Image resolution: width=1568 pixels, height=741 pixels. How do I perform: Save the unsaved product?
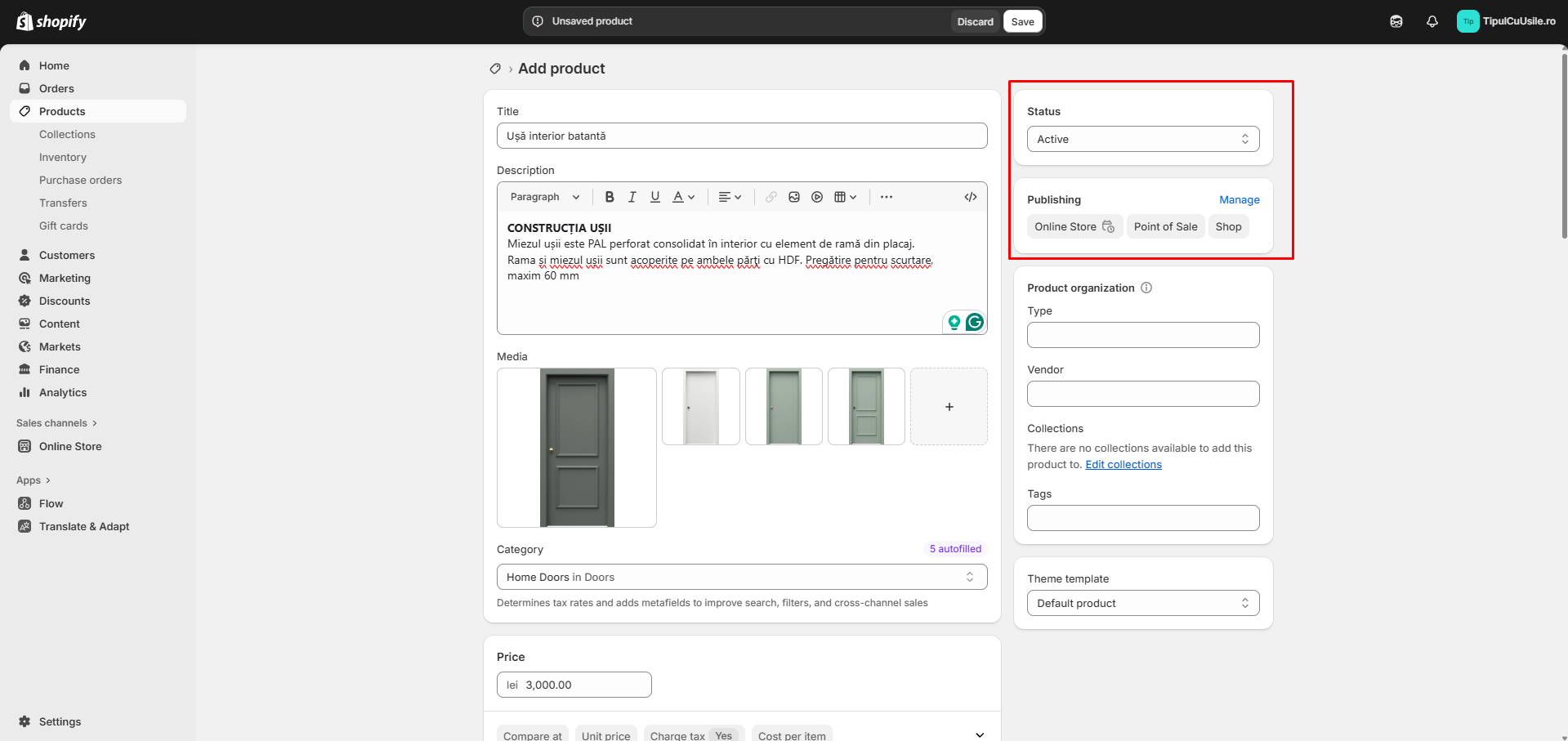pos(1022,22)
